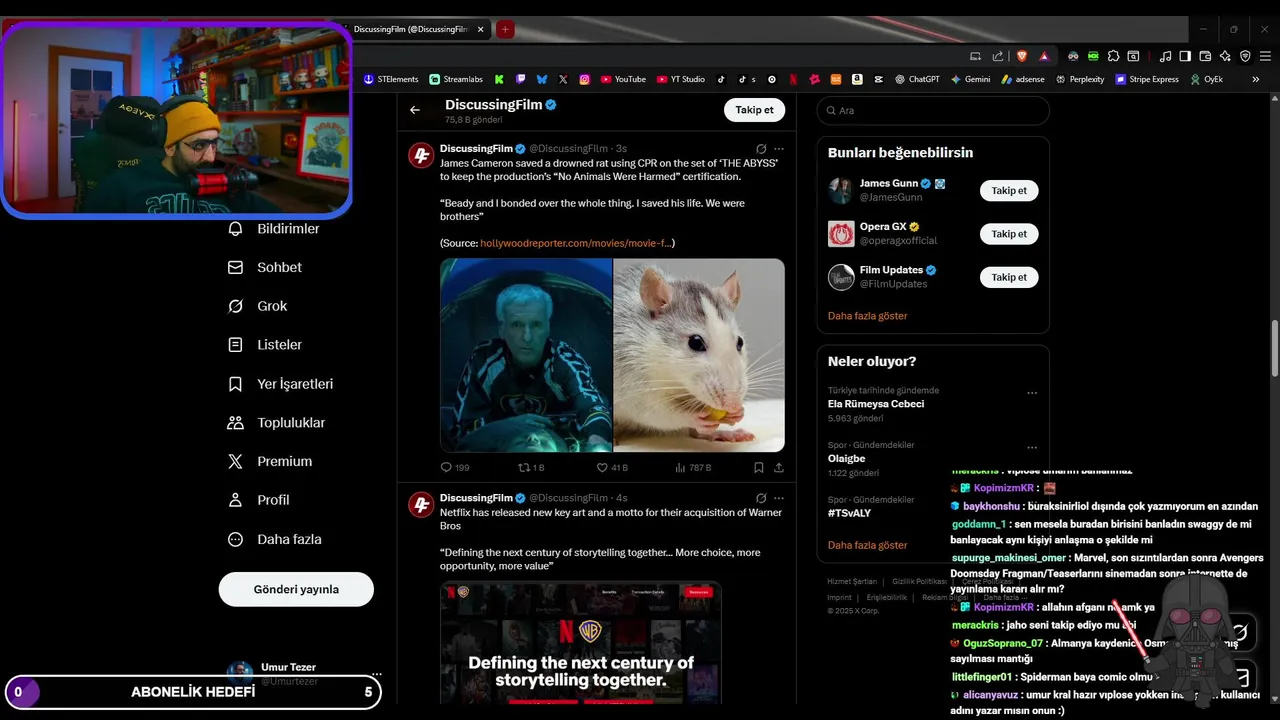Screen dimensions: 1280x720
Task: Open the ChatGPT bookmark
Action: click(x=917, y=79)
